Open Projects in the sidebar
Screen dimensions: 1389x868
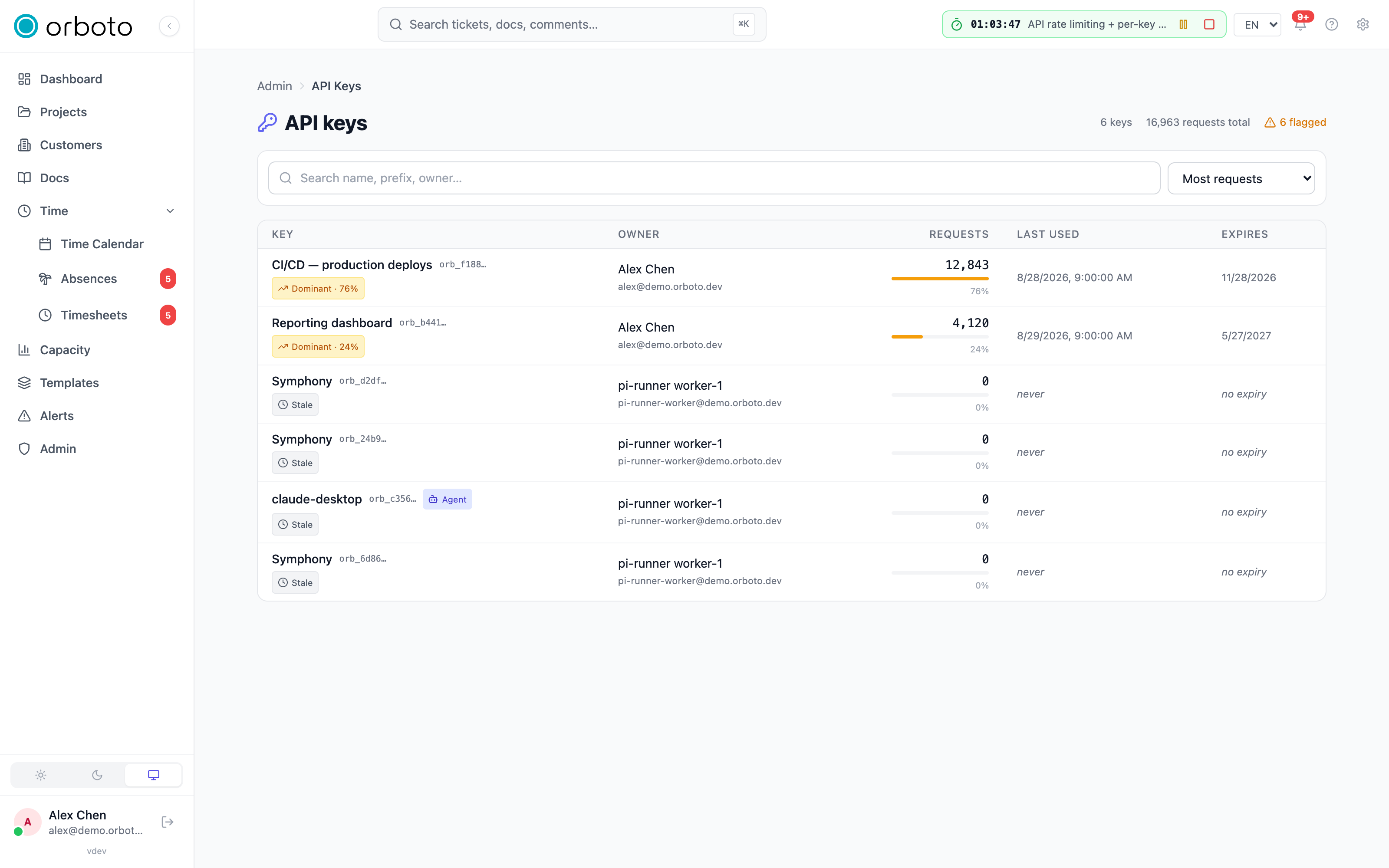[x=63, y=112]
